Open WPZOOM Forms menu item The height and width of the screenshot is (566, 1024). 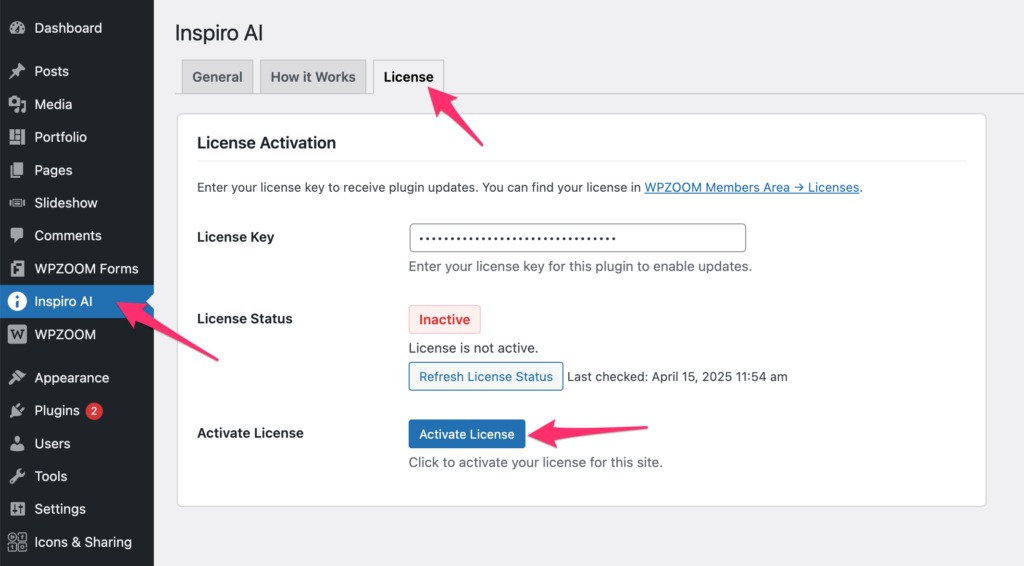click(x=86, y=268)
